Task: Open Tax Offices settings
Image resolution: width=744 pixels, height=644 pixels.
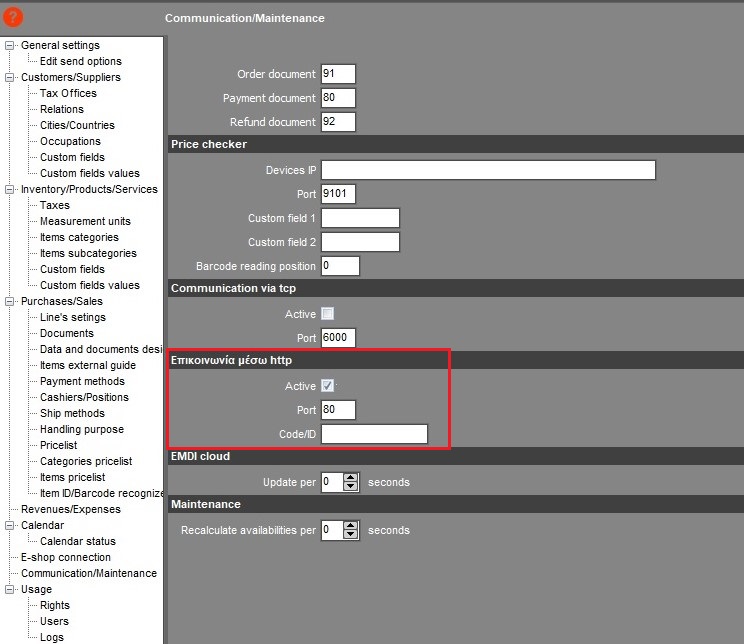Action: coord(68,93)
